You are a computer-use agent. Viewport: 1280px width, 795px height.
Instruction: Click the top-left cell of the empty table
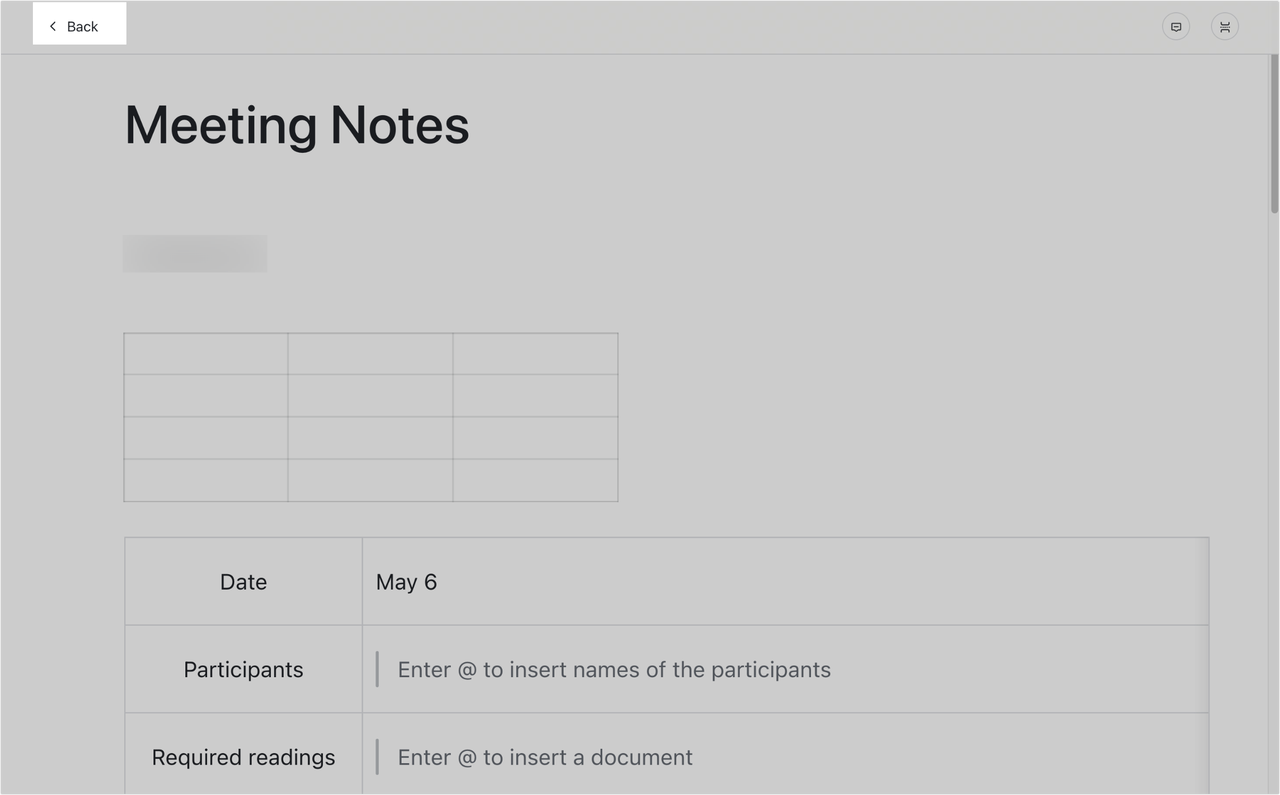click(206, 354)
